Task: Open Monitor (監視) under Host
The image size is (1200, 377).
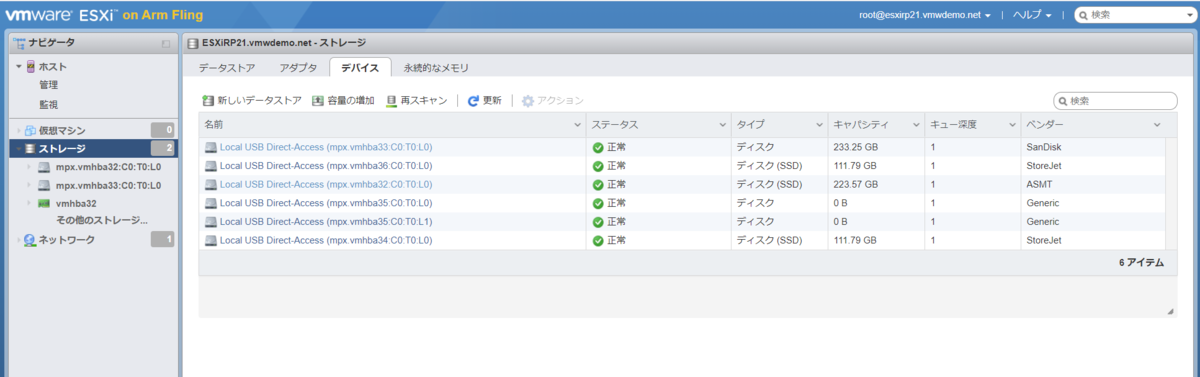Action: point(49,104)
